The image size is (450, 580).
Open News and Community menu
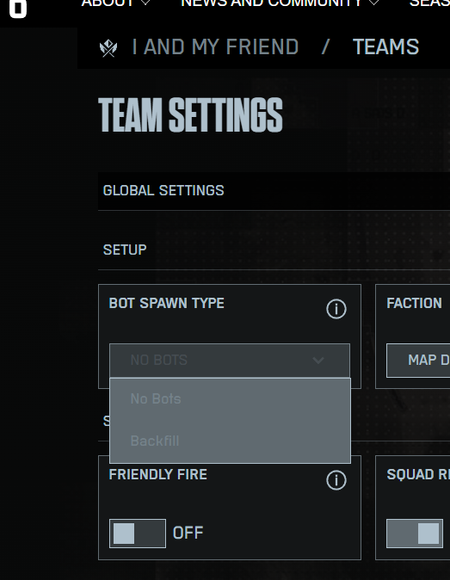pyautogui.click(x=271, y=3)
